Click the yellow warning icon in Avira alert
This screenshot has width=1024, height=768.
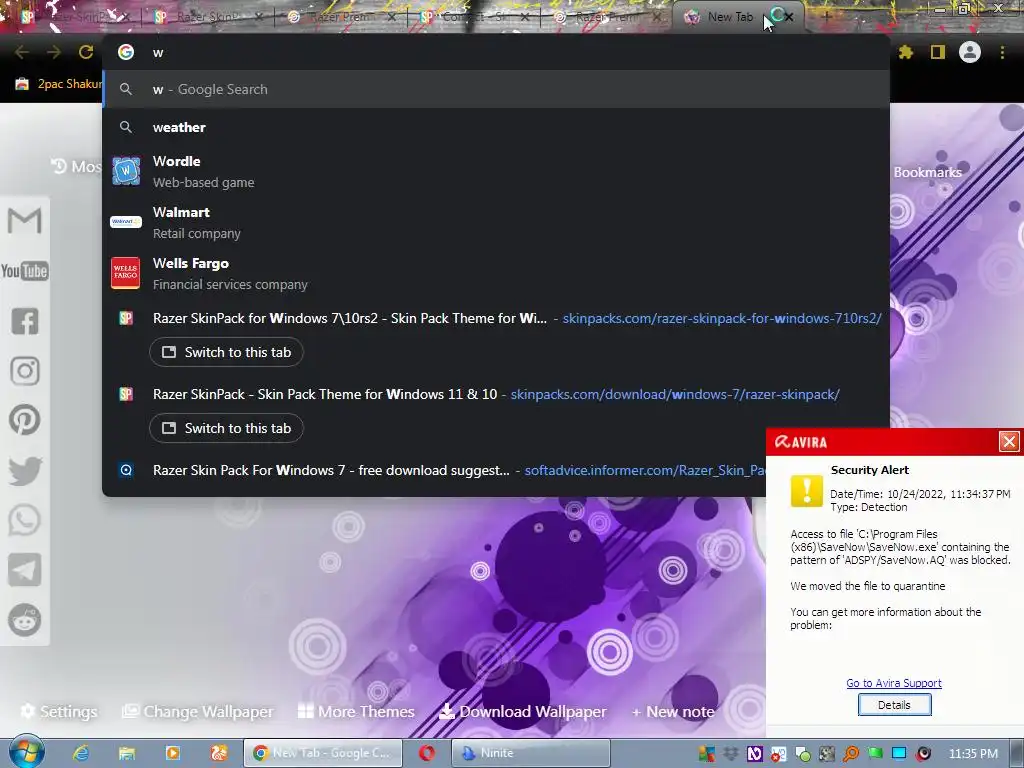point(807,490)
